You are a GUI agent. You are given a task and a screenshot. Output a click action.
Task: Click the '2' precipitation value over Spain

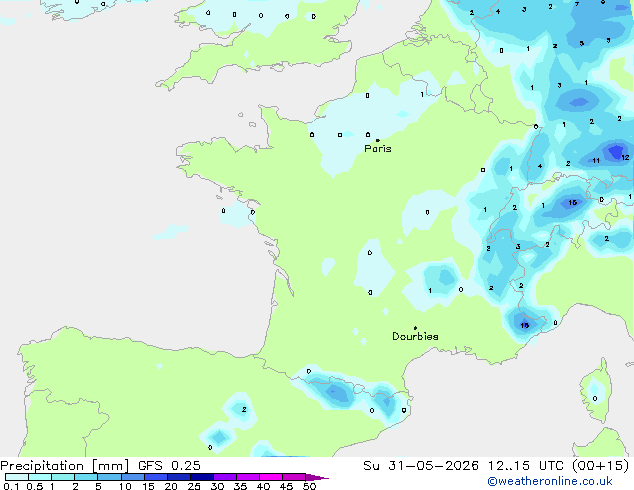(x=244, y=410)
